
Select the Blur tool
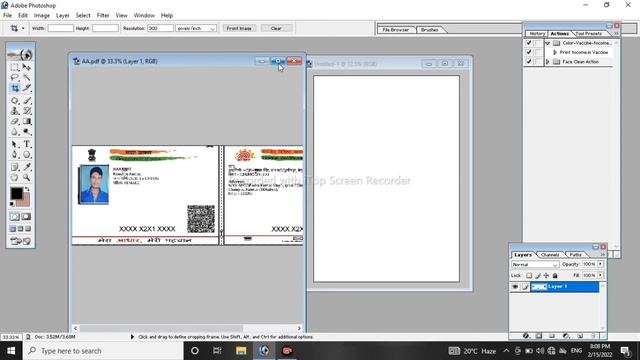(x=15, y=132)
